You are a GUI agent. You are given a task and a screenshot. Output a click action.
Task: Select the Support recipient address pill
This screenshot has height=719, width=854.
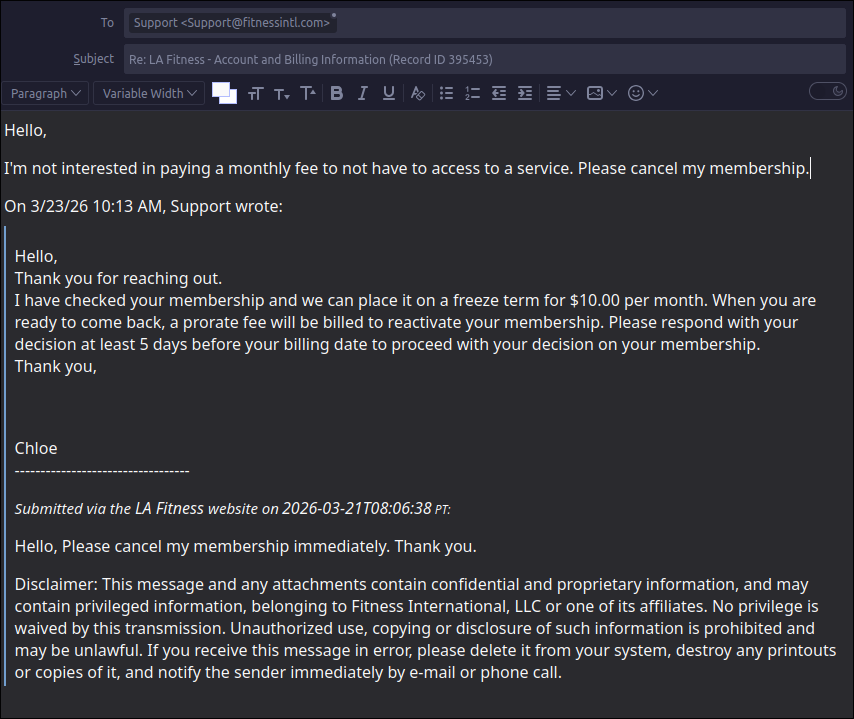232,23
